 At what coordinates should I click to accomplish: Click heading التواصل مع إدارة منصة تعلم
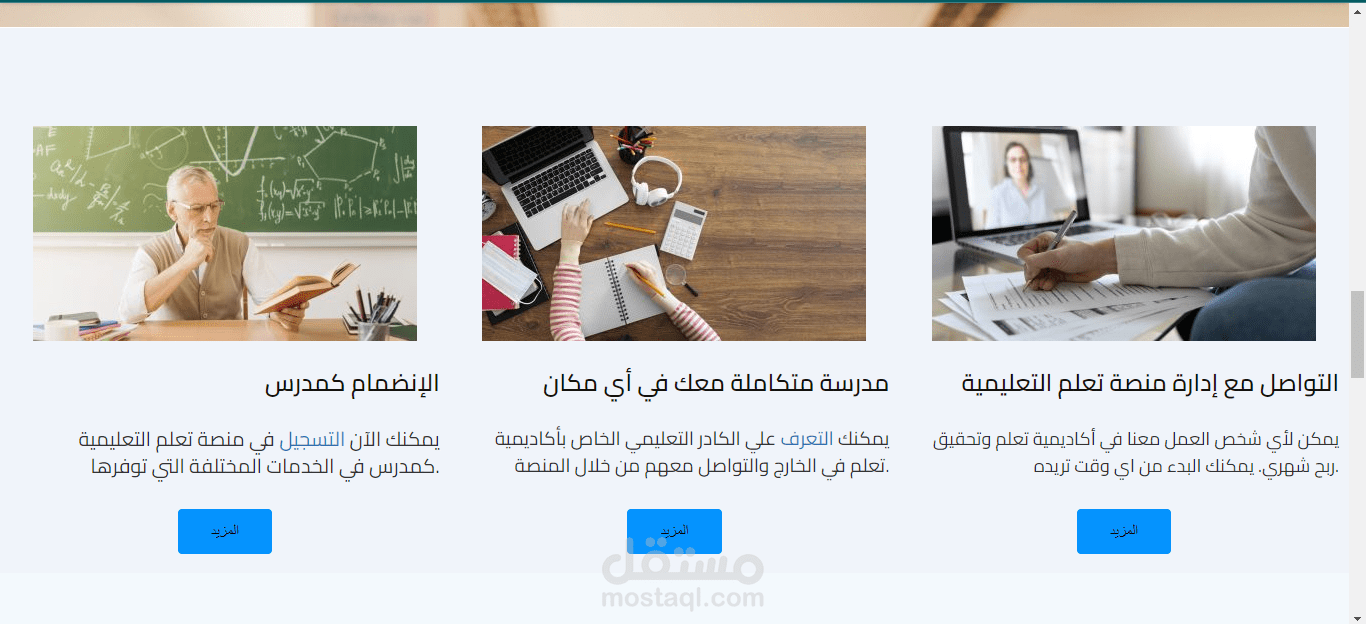(1150, 383)
